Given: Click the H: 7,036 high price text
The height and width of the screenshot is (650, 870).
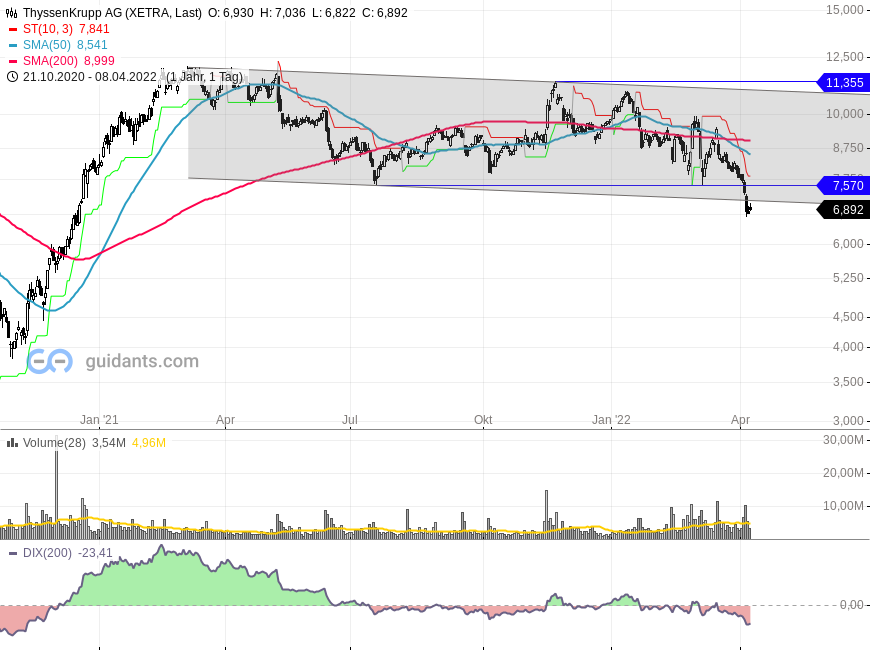Looking at the screenshot, I should [x=282, y=13].
